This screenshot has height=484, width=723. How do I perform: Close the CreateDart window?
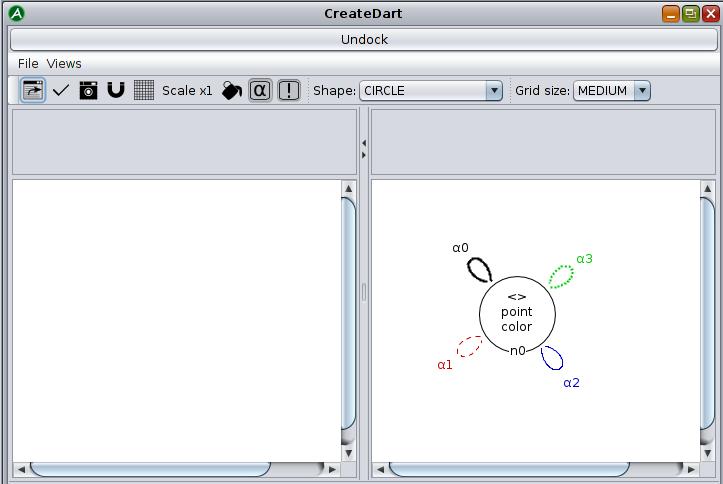point(711,14)
